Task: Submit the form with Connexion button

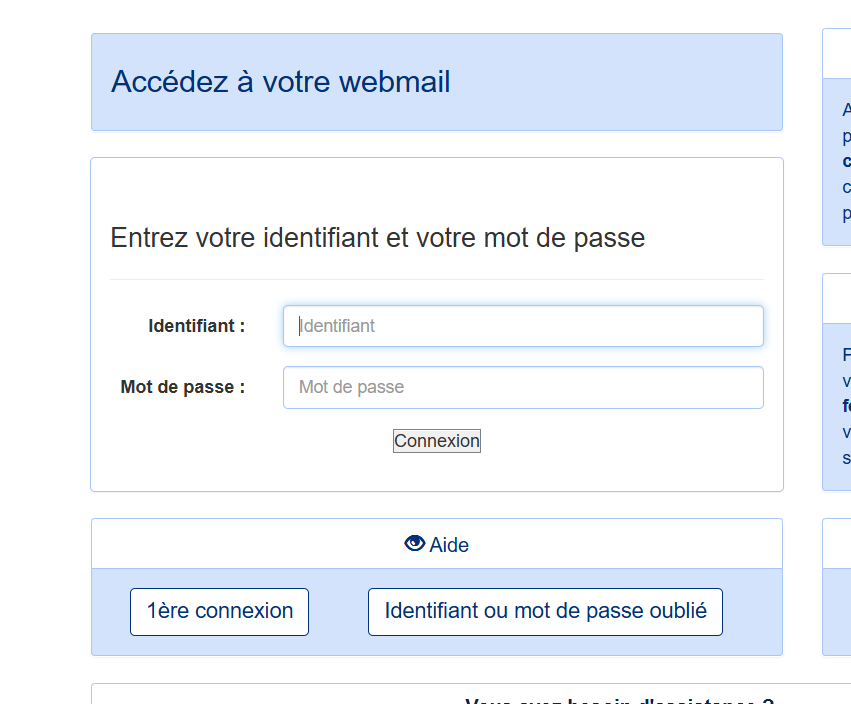Action: 437,441
